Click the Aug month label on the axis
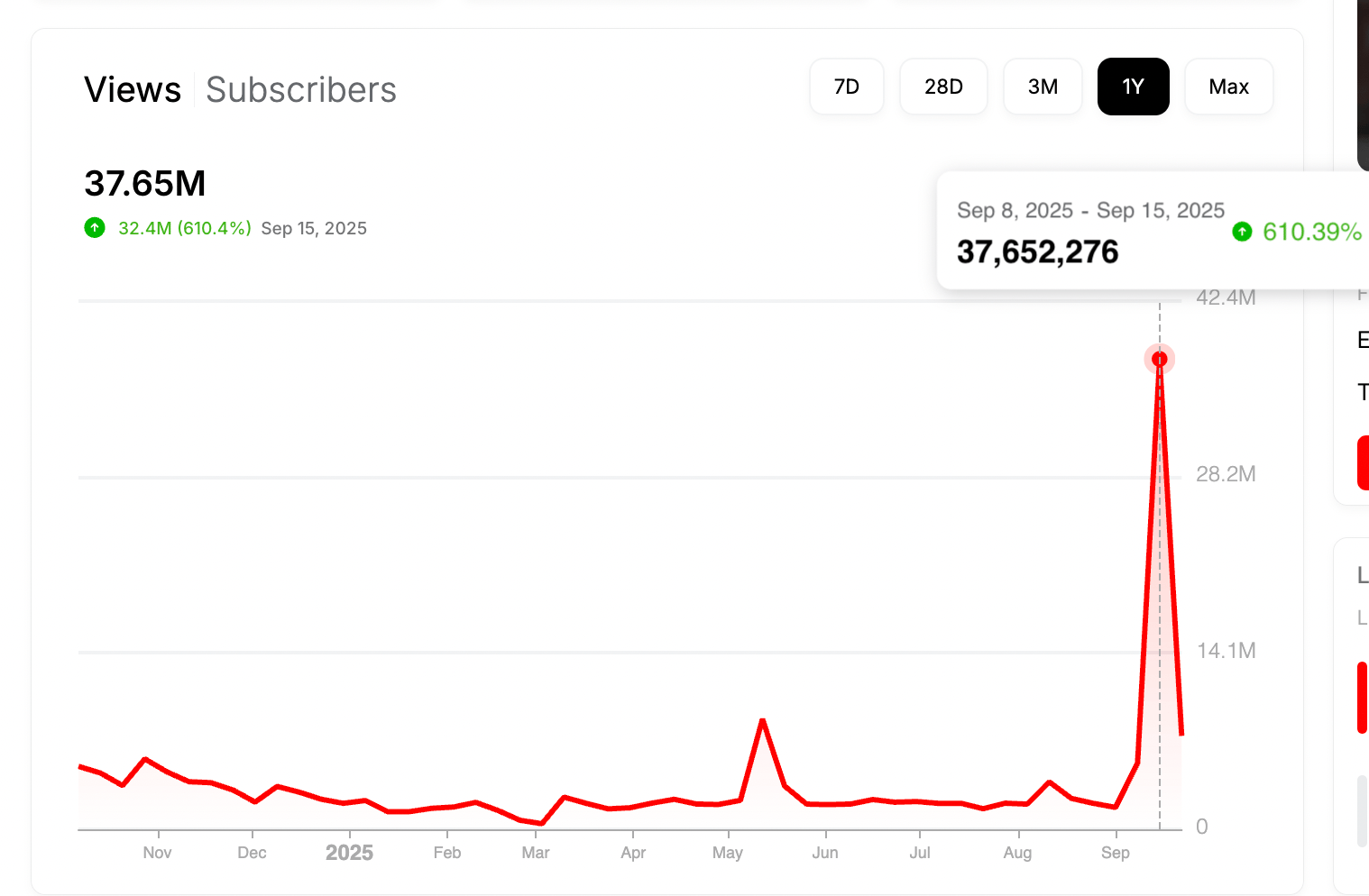The width and height of the screenshot is (1369, 896). (1017, 853)
